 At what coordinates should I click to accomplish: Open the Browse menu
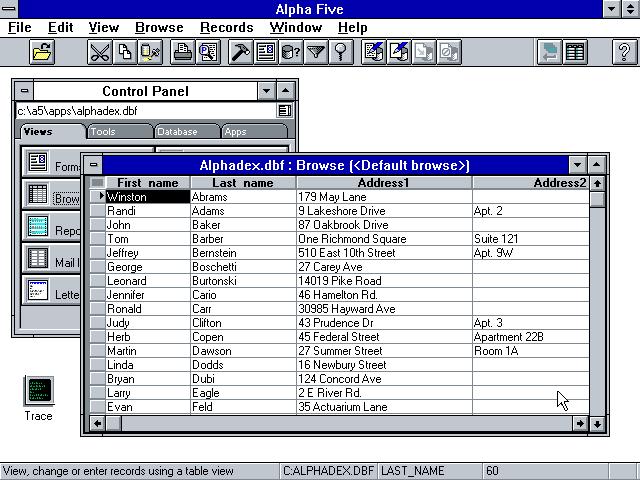tap(159, 27)
